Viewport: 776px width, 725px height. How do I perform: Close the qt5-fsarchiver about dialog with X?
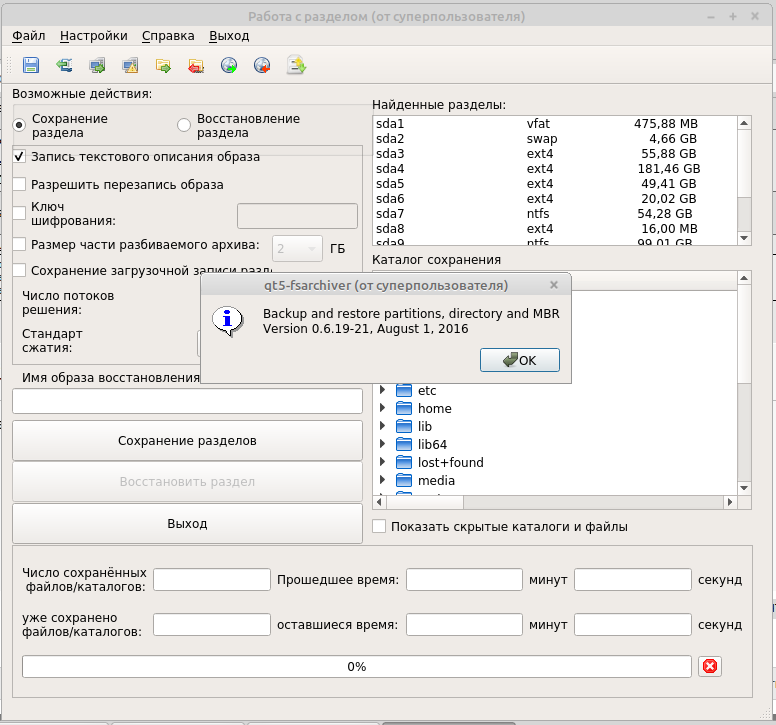(x=554, y=285)
